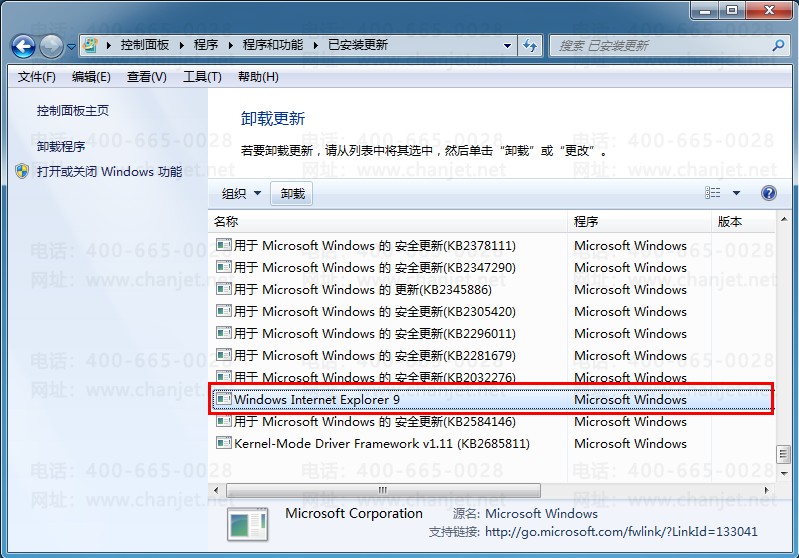Select 程序和功能 in the breadcrumb path
The height and width of the screenshot is (558, 799).
click(273, 45)
